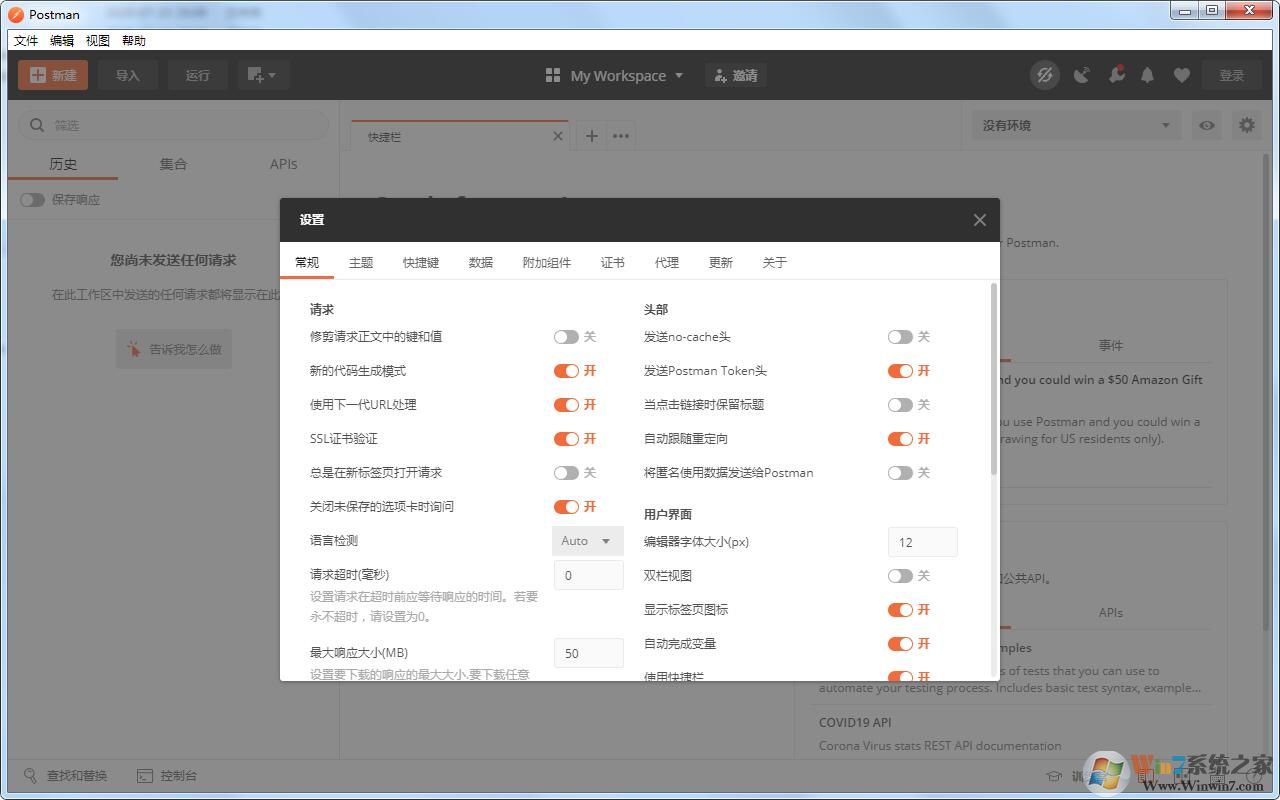Click the 登录 sign-in button
The image size is (1280, 800).
coord(1231,75)
